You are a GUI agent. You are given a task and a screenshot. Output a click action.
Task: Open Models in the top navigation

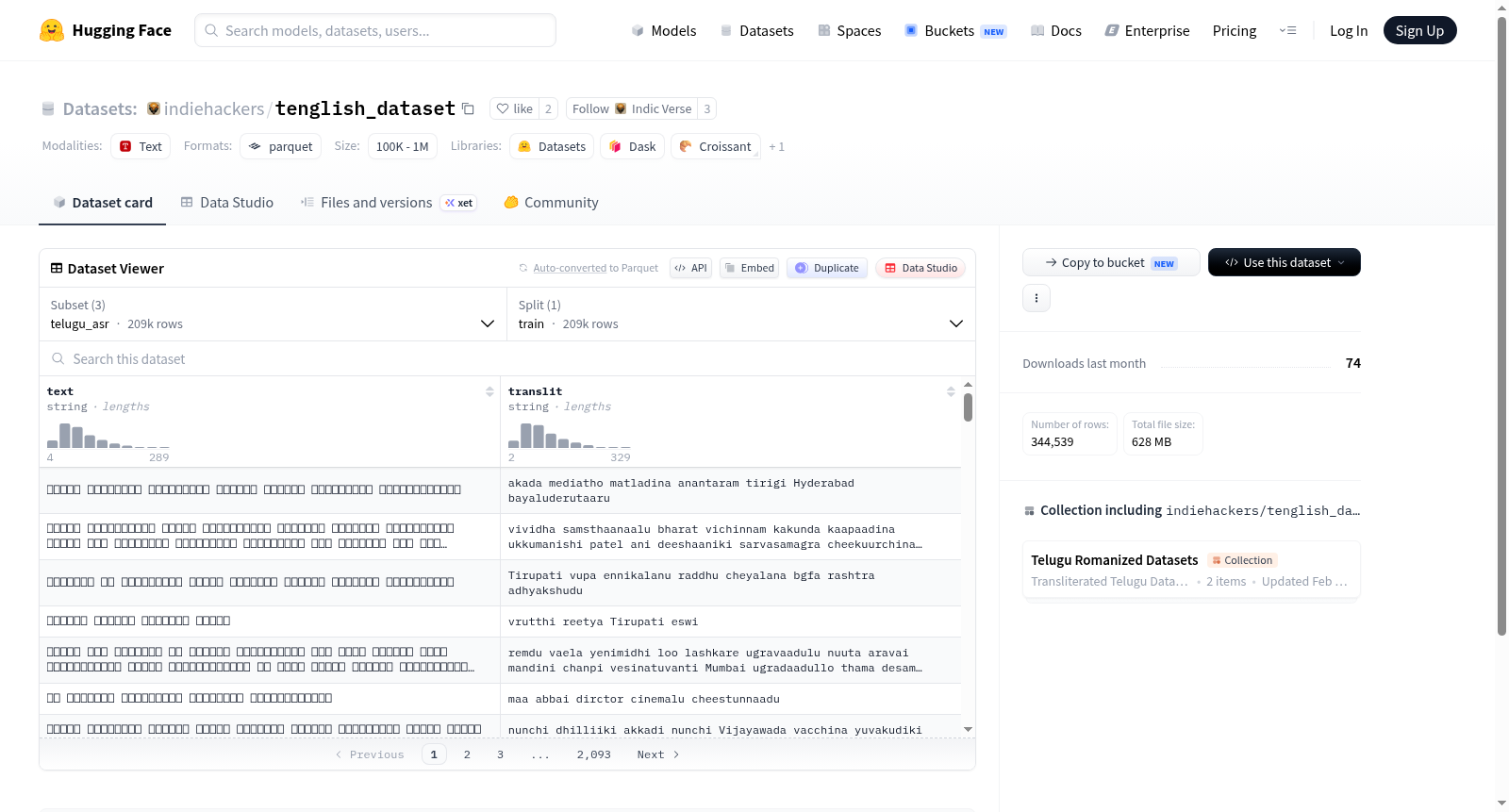(x=663, y=30)
